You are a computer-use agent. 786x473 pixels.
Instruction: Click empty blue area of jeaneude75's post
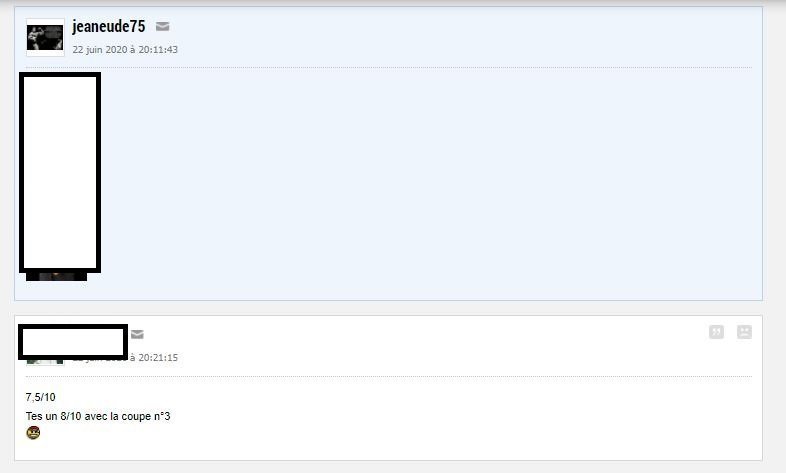click(431, 180)
